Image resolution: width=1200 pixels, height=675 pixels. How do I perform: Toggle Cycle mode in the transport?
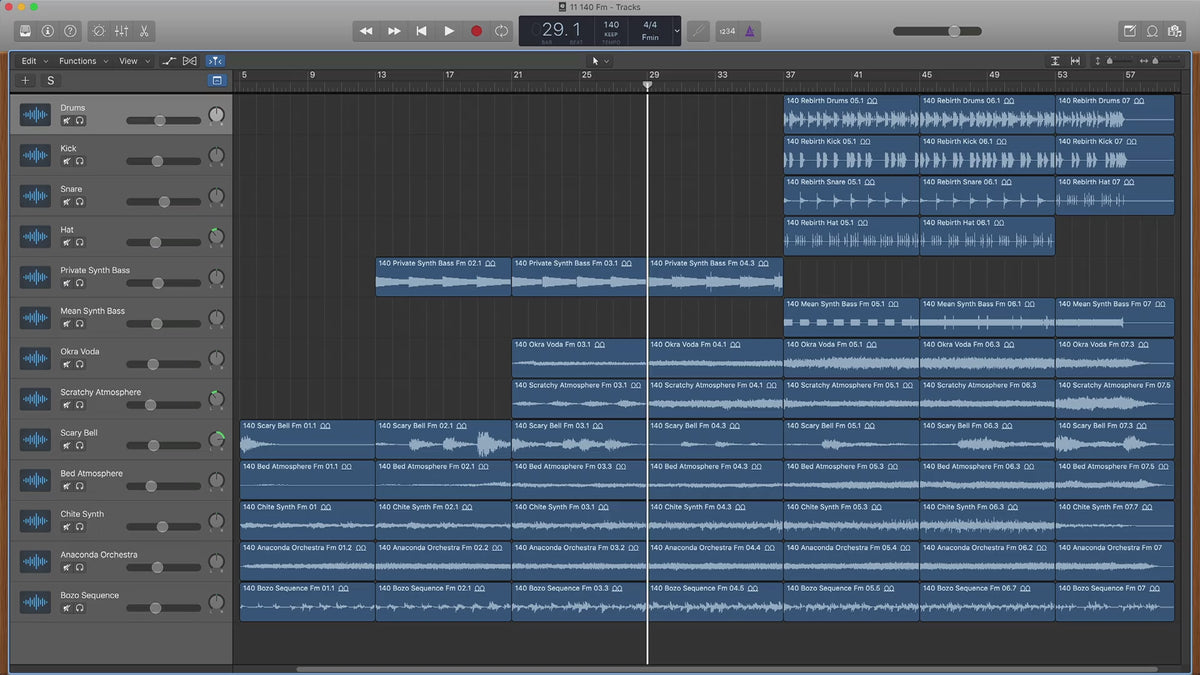coord(501,31)
